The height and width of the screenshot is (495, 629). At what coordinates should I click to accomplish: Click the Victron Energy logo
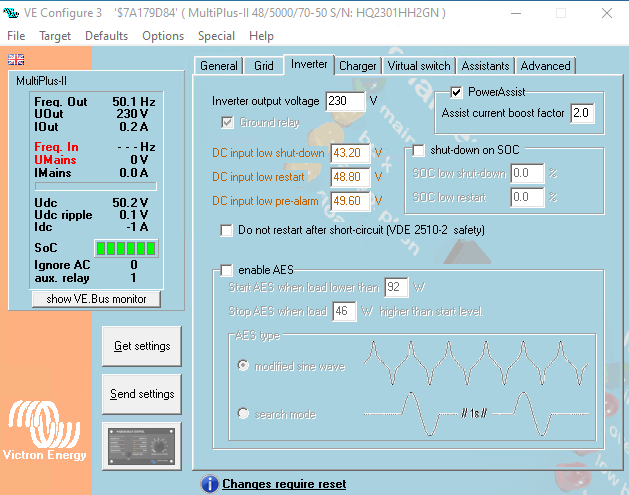(45, 430)
